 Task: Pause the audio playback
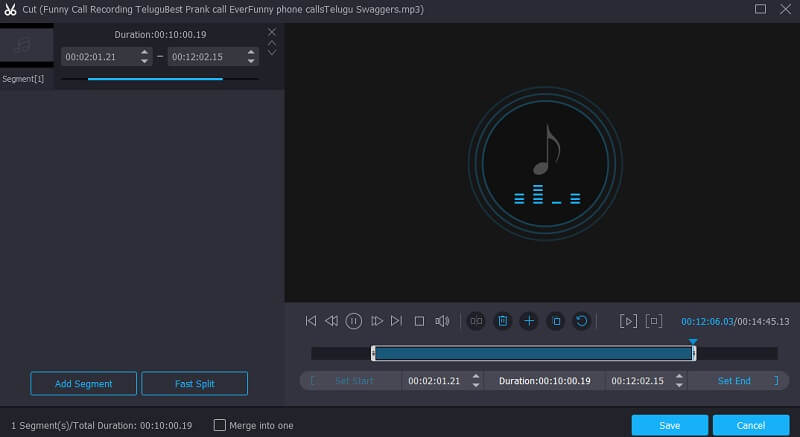(354, 321)
